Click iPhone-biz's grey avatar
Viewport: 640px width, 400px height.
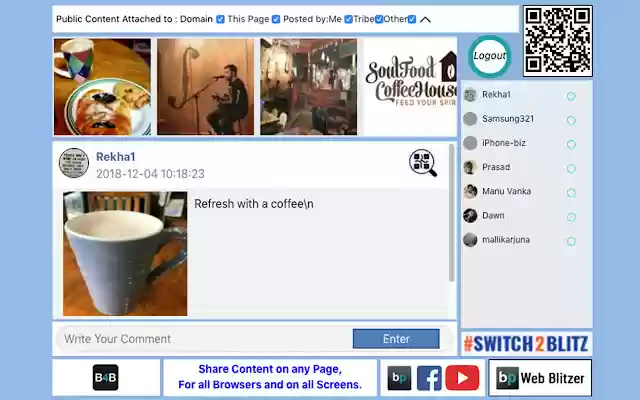tap(470, 143)
